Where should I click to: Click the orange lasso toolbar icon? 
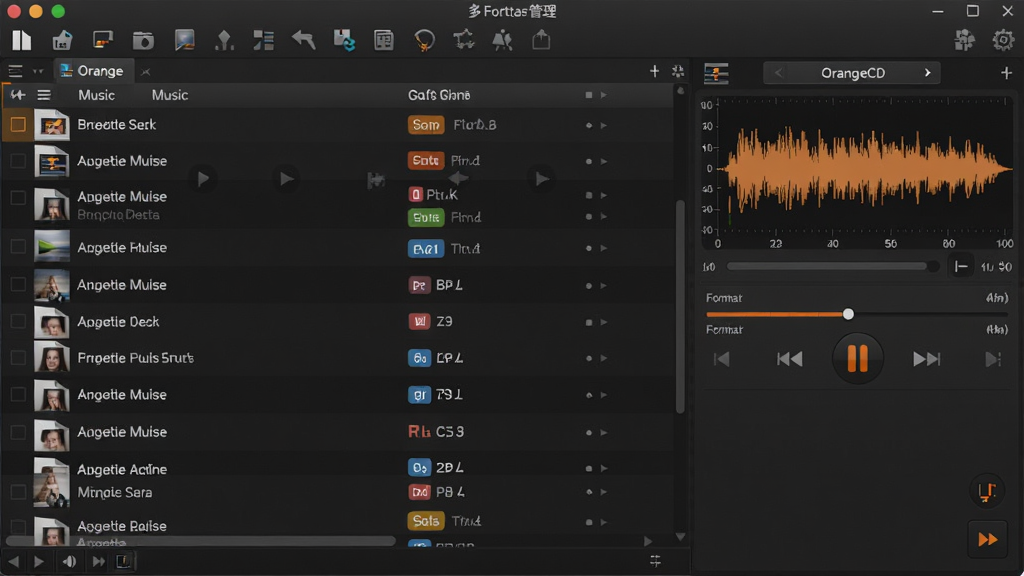[x=424, y=40]
